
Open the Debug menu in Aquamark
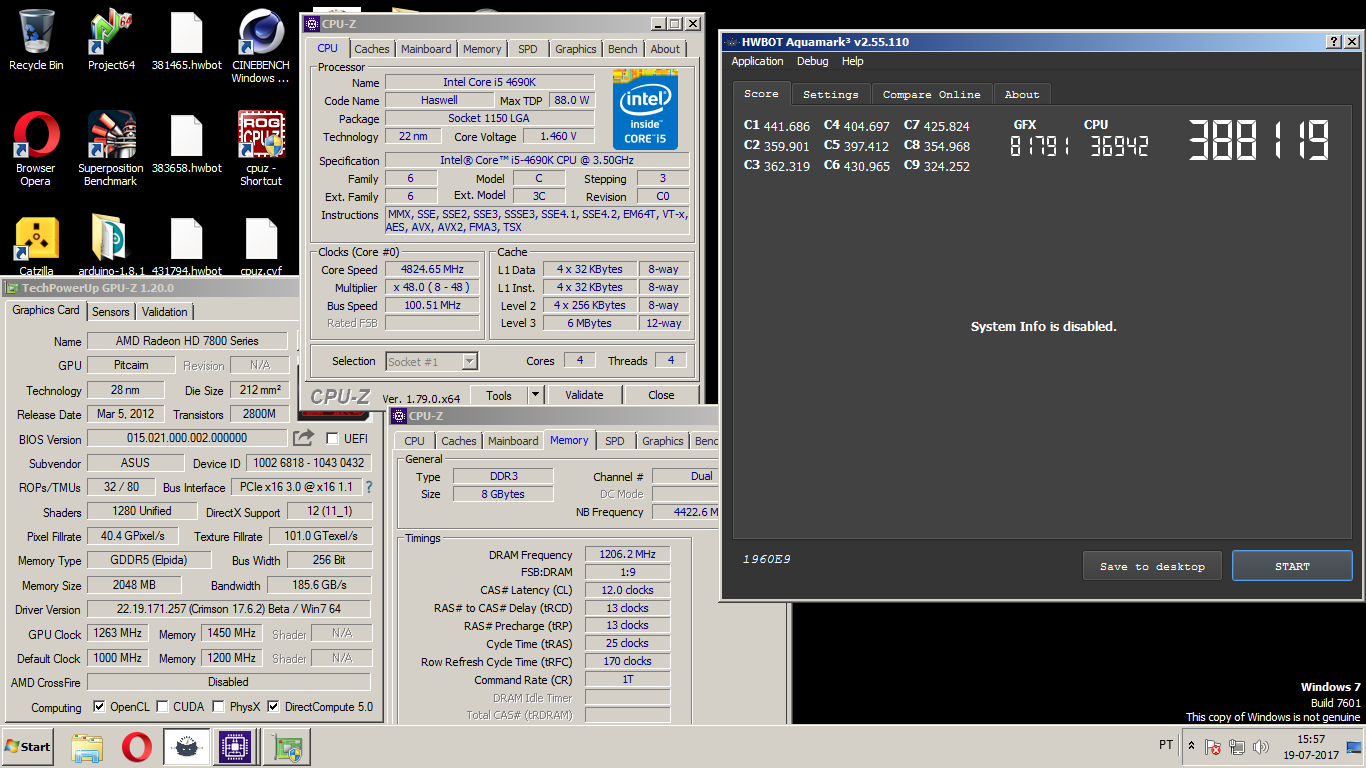tap(812, 61)
